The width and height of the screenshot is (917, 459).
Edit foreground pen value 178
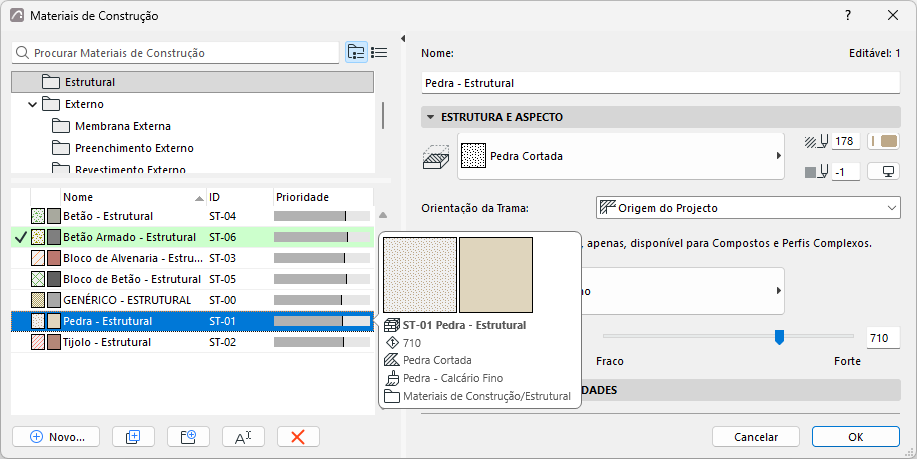[845, 142]
